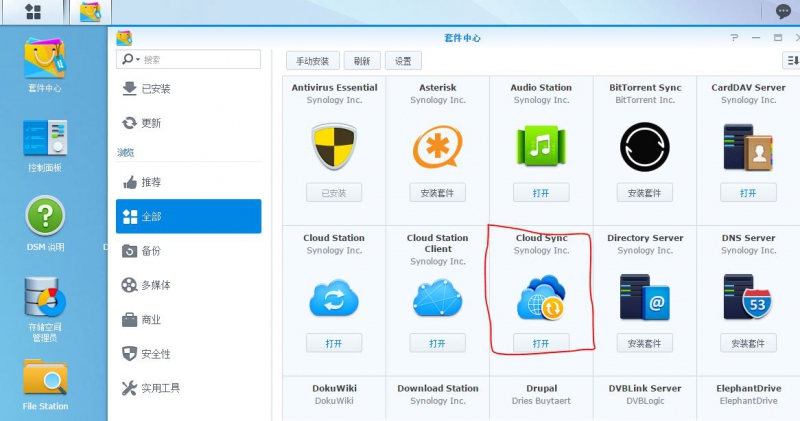Open File Station from desktop
The image size is (800, 421).
tap(45, 380)
